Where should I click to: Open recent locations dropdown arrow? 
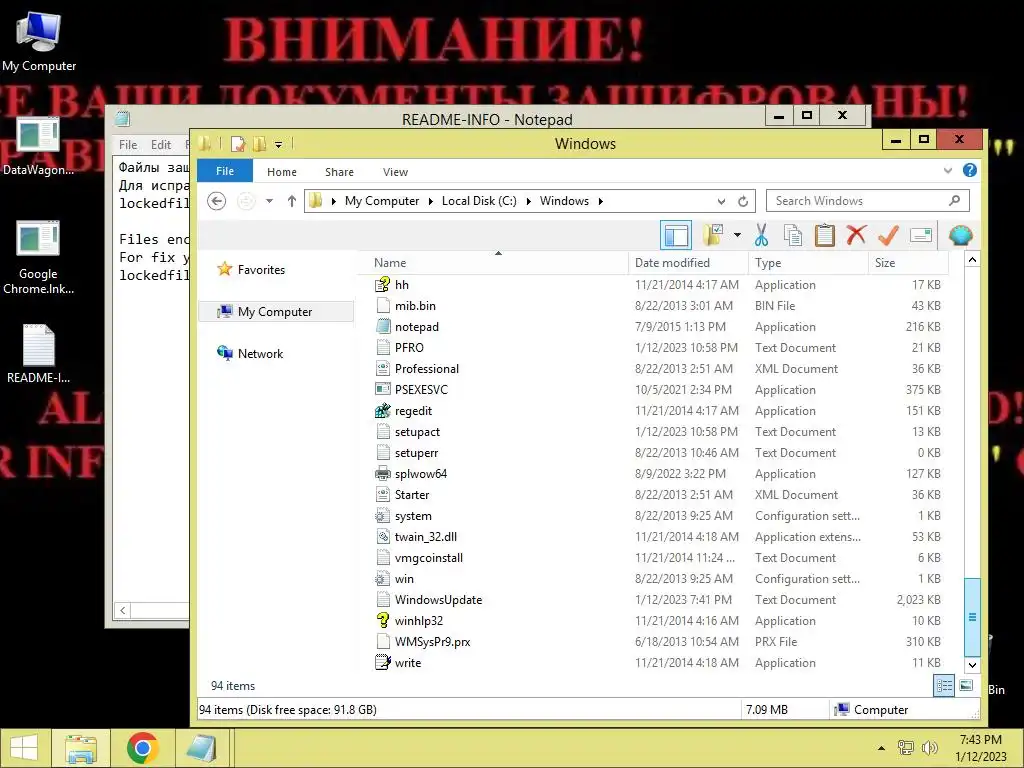click(x=269, y=201)
